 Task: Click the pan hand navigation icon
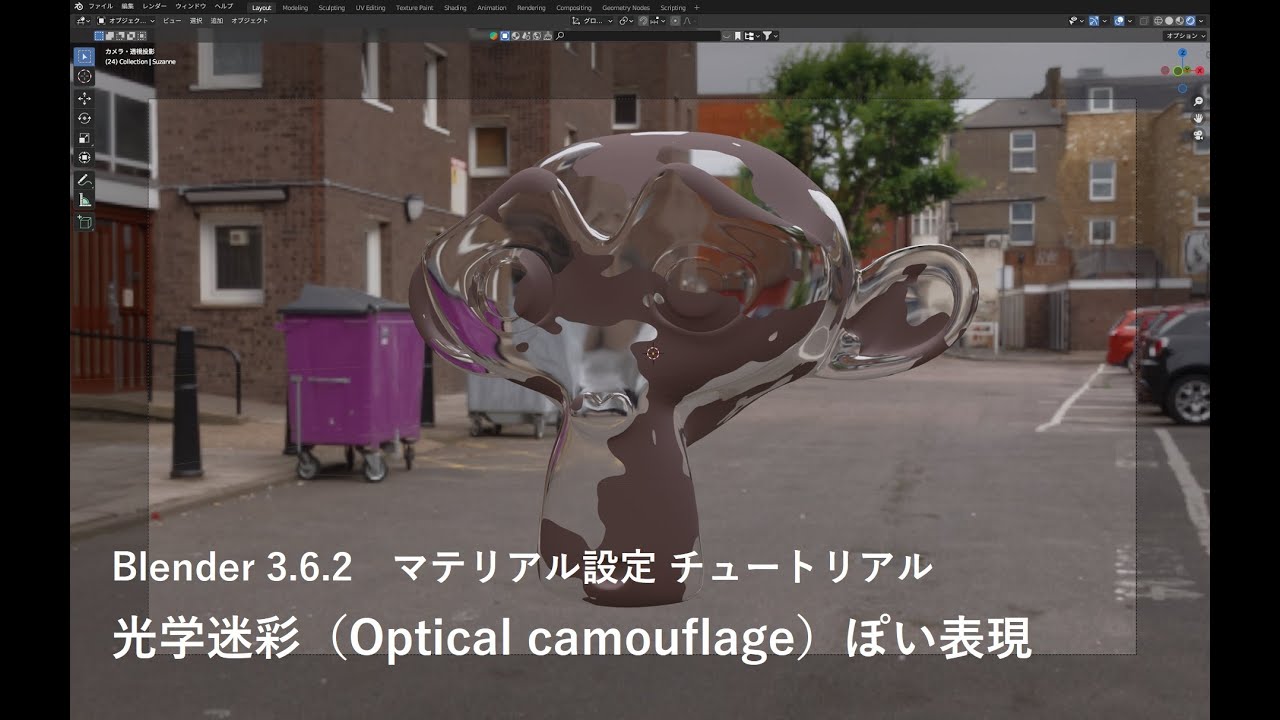pos(1198,118)
